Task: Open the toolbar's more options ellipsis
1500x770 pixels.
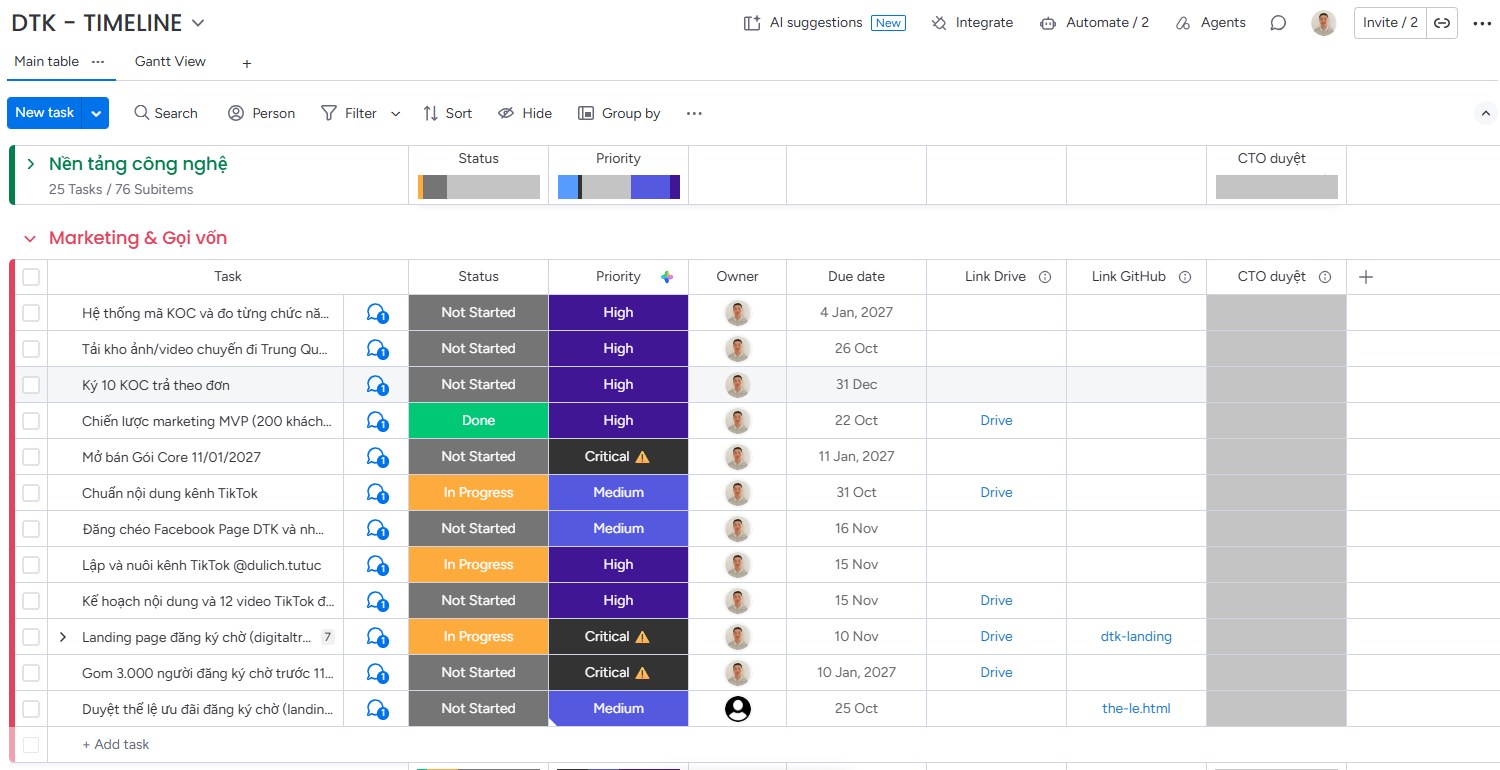Action: 694,113
